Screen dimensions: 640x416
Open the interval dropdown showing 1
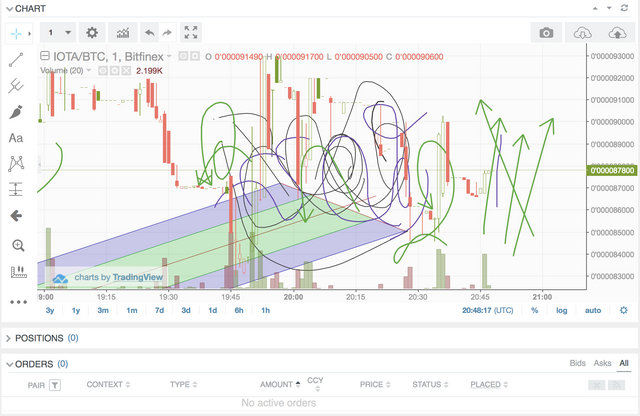tap(58, 33)
